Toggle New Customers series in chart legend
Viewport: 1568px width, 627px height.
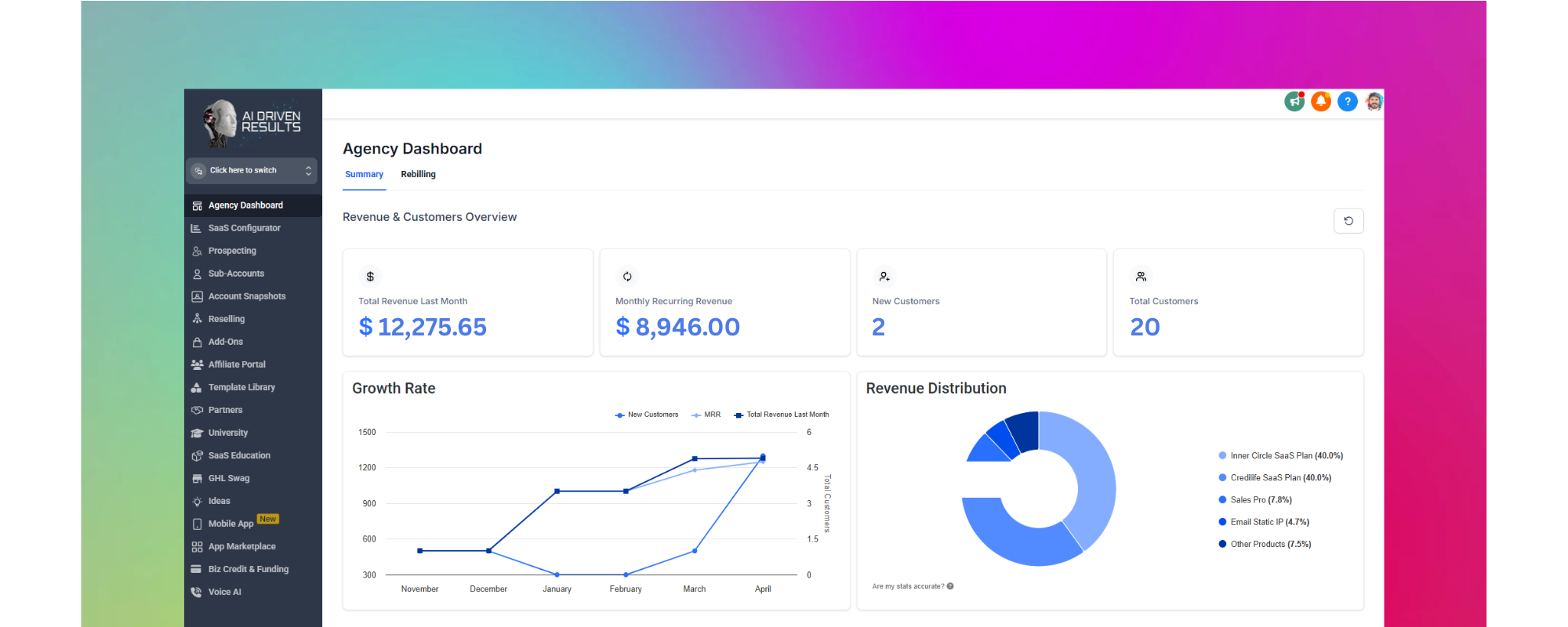coord(647,415)
